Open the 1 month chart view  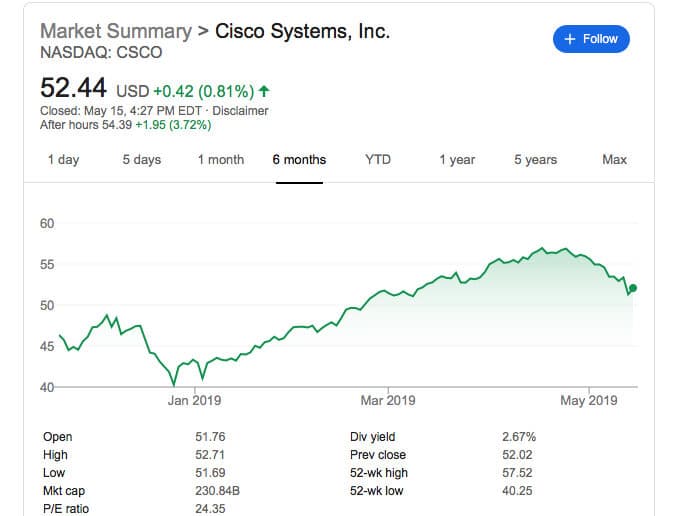(x=221, y=160)
